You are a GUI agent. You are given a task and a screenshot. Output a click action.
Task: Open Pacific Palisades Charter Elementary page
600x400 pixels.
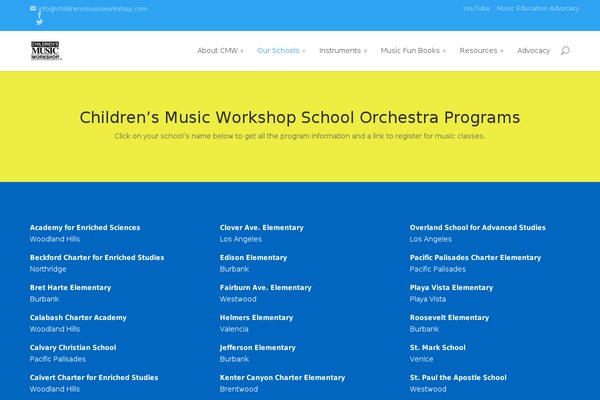point(475,258)
